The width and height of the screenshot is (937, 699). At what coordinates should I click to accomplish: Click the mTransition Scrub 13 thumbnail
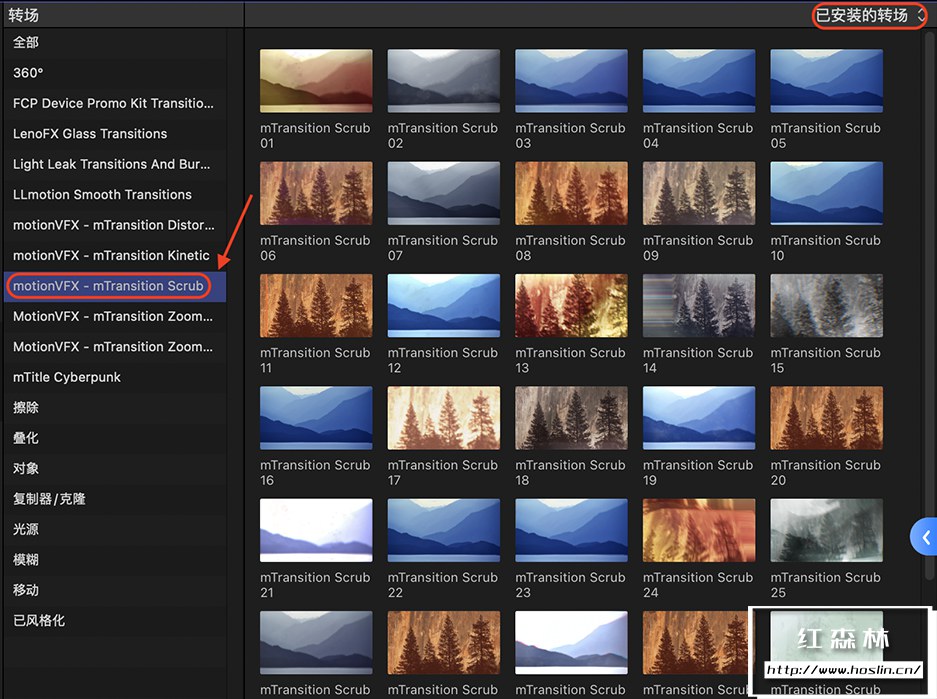click(x=571, y=305)
